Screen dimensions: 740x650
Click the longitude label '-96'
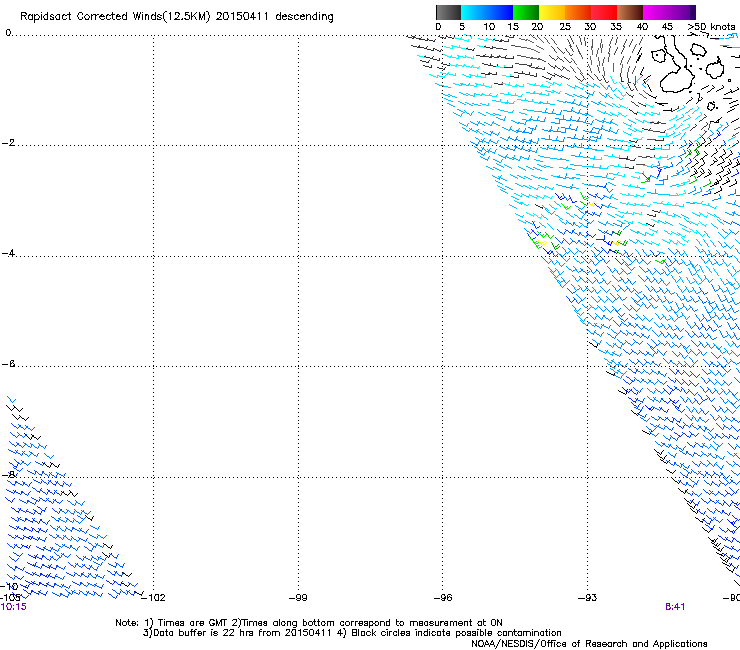(443, 598)
